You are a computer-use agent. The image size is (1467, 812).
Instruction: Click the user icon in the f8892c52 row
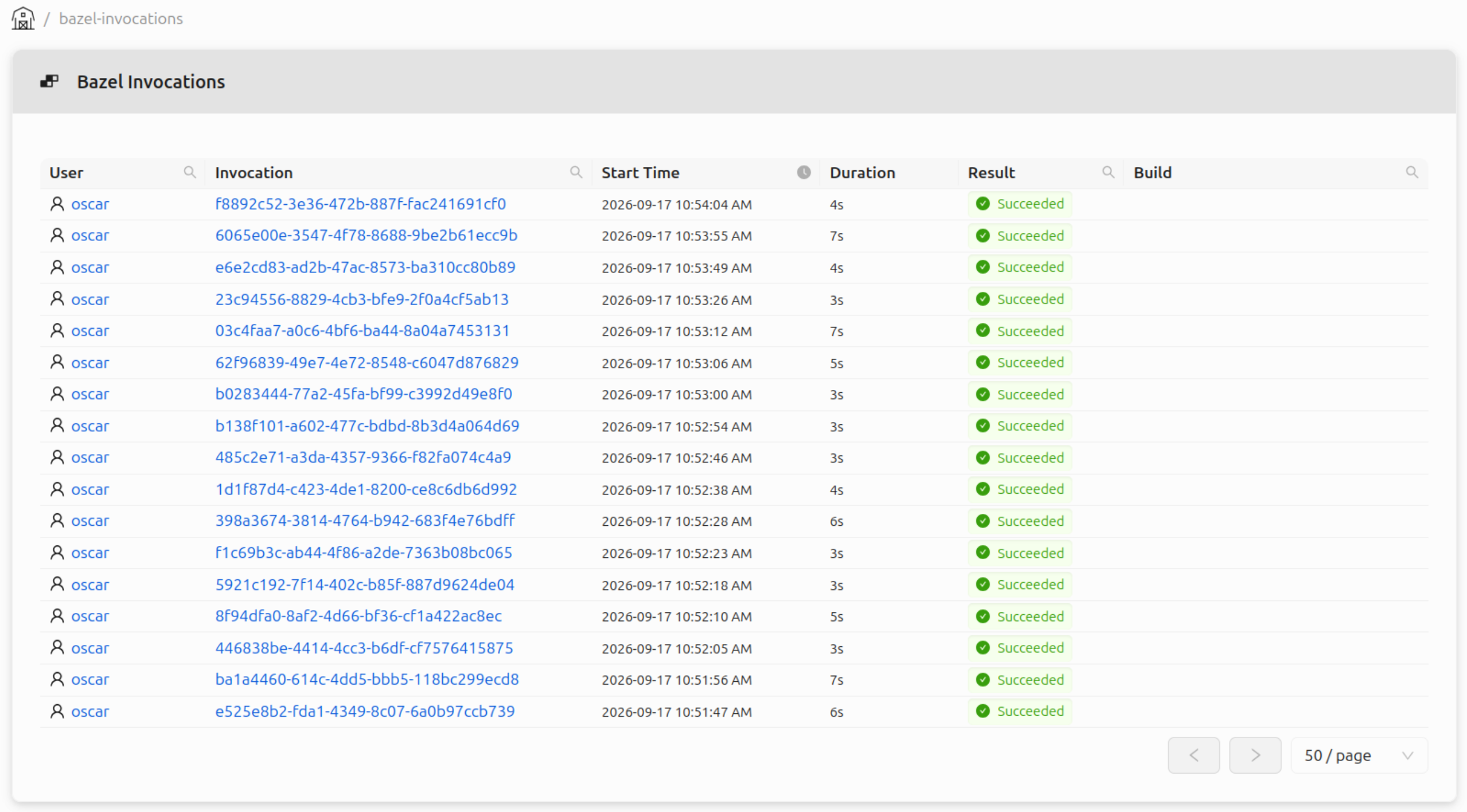pyautogui.click(x=57, y=204)
